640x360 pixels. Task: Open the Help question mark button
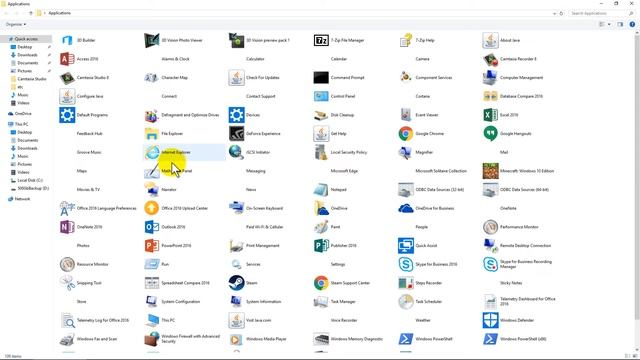pos(632,24)
